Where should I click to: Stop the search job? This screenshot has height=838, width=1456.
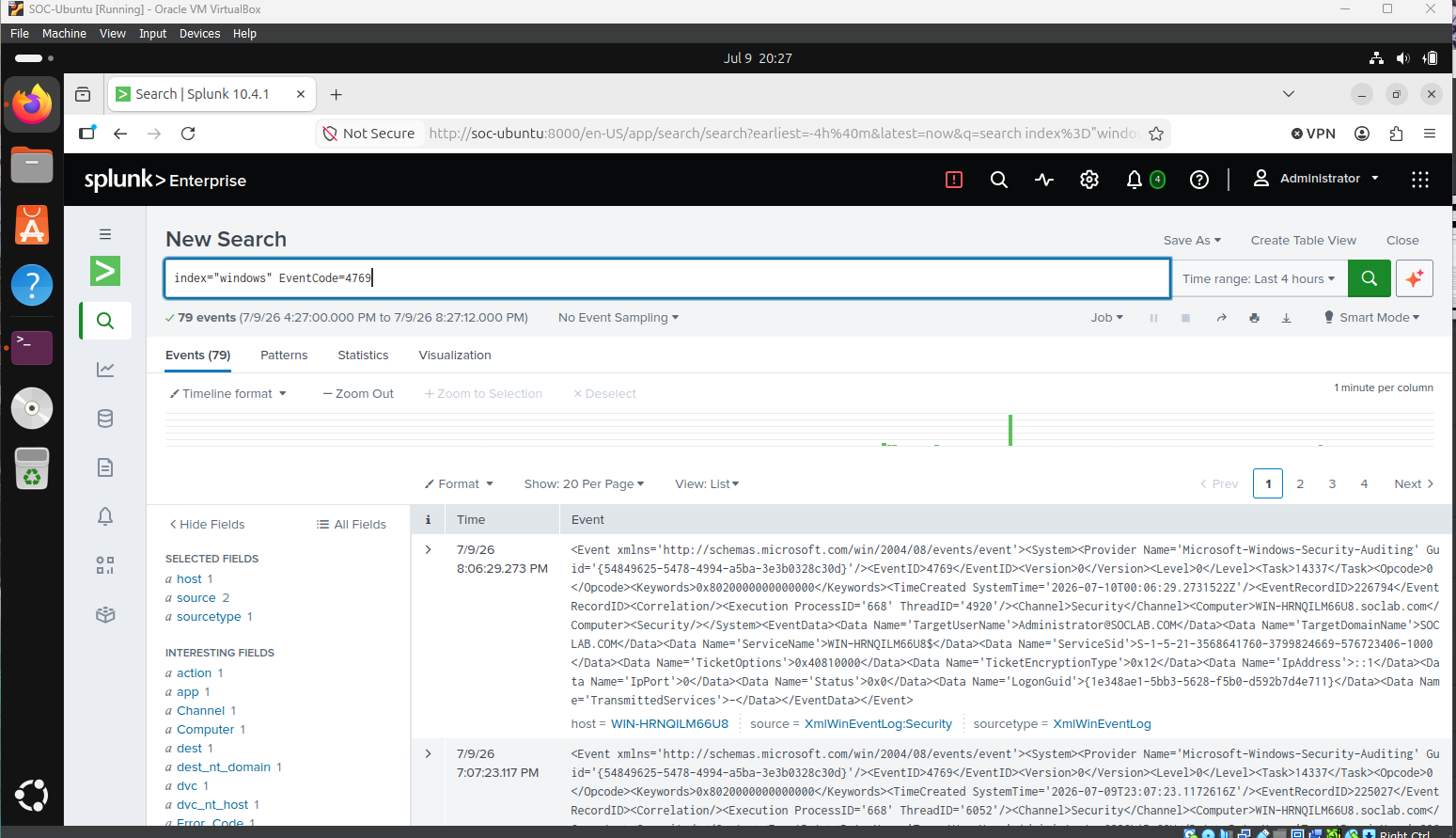pyautogui.click(x=1186, y=318)
